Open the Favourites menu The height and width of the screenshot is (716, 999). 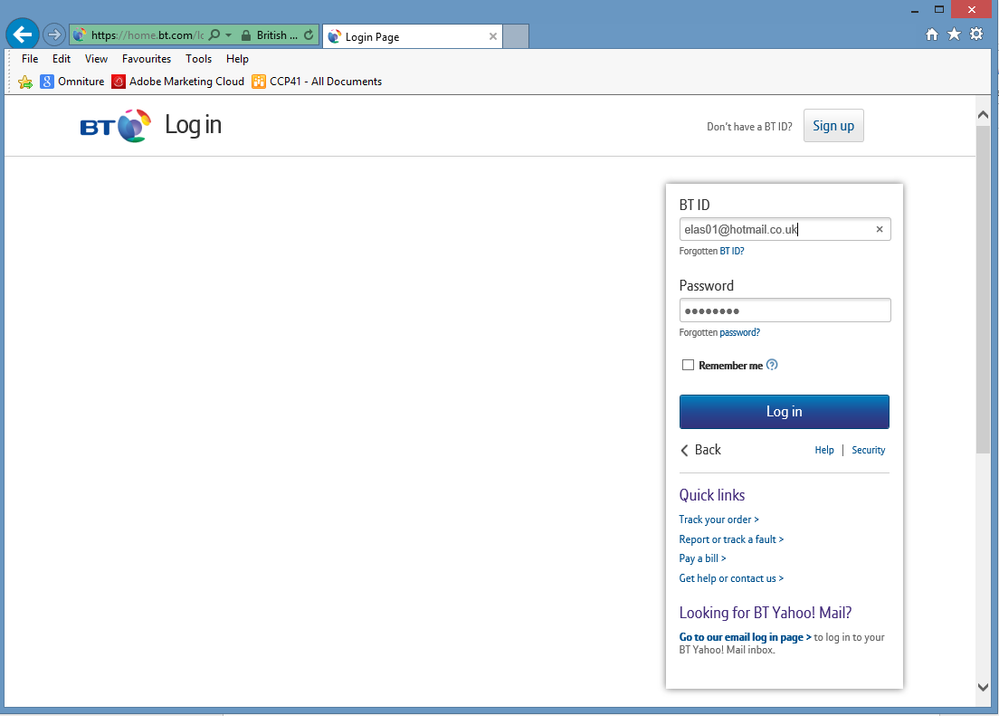click(x=147, y=59)
